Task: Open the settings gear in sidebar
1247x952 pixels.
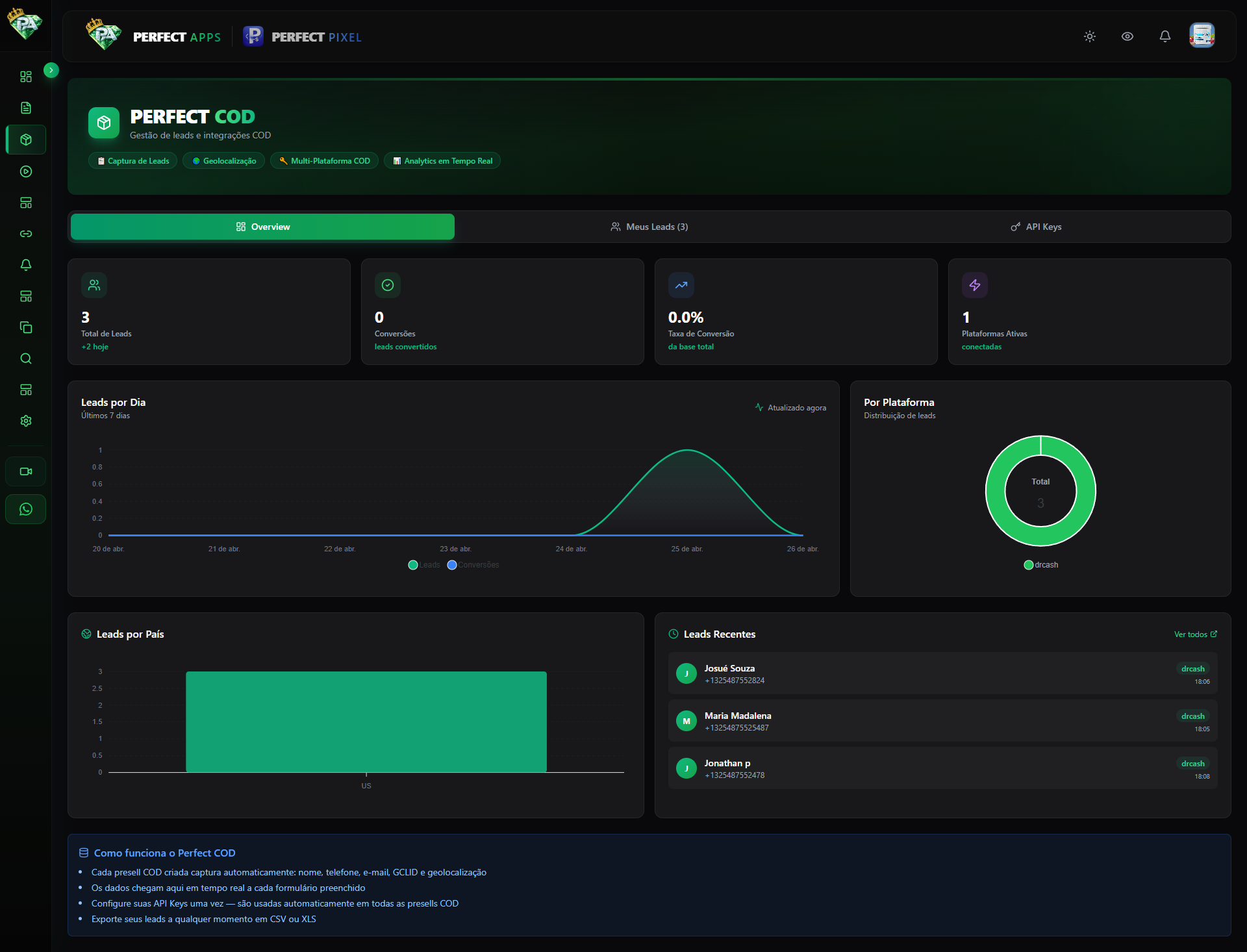Action: click(26, 421)
